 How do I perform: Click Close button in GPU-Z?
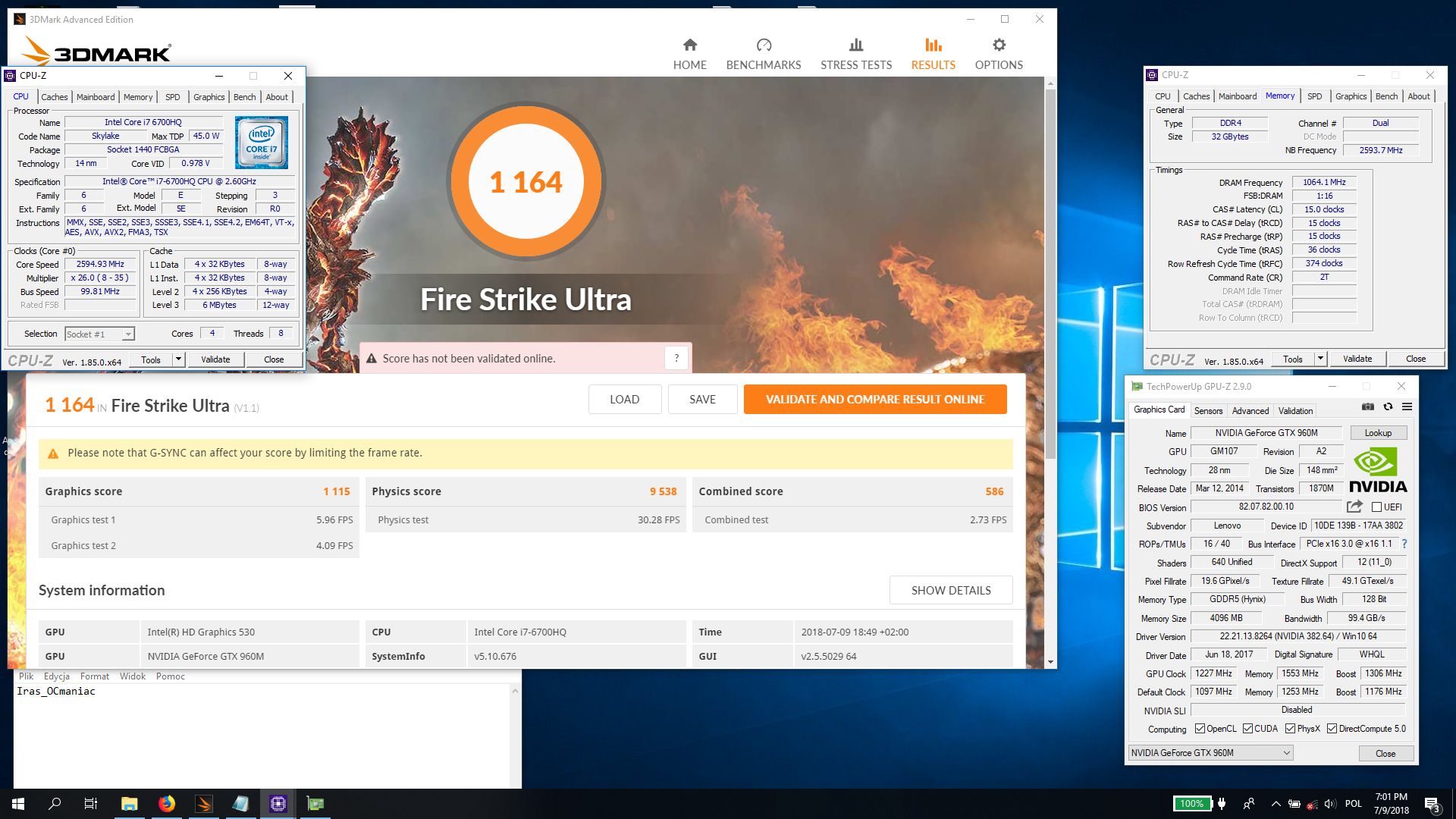tap(1385, 753)
